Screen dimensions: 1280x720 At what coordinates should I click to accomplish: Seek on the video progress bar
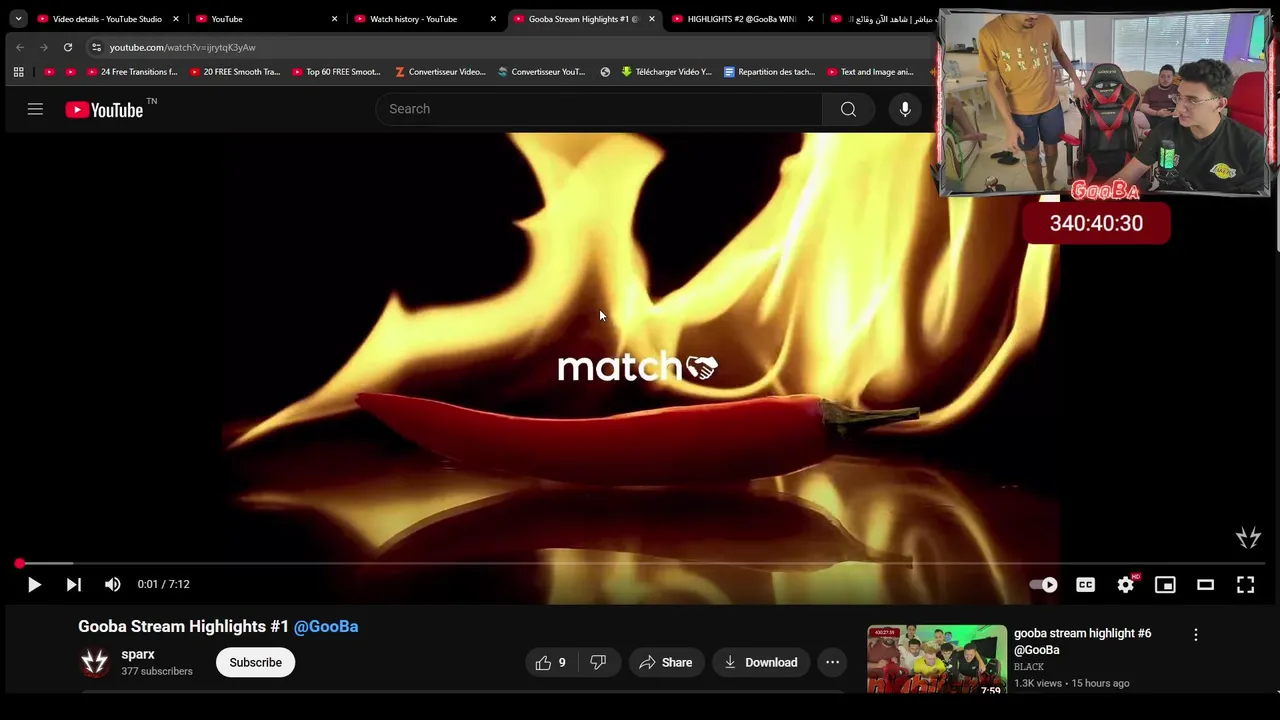click(x=640, y=564)
